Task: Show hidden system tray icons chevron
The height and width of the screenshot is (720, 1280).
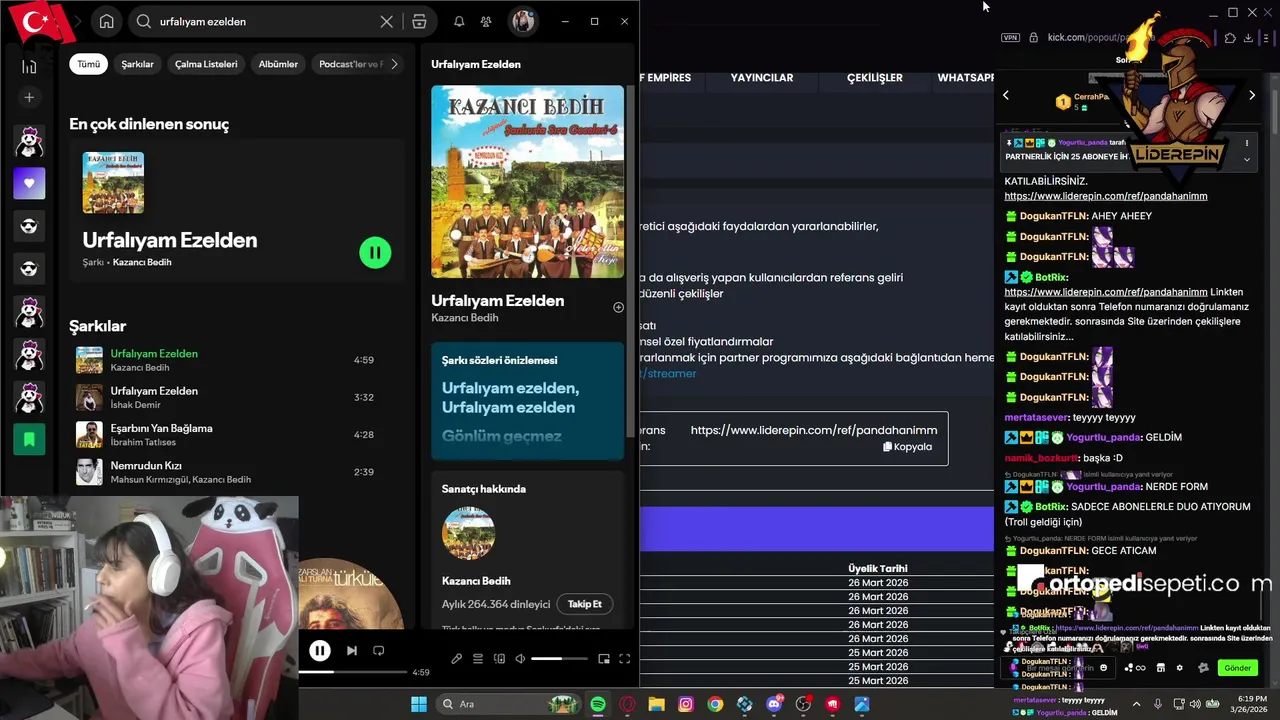Action: (1136, 704)
